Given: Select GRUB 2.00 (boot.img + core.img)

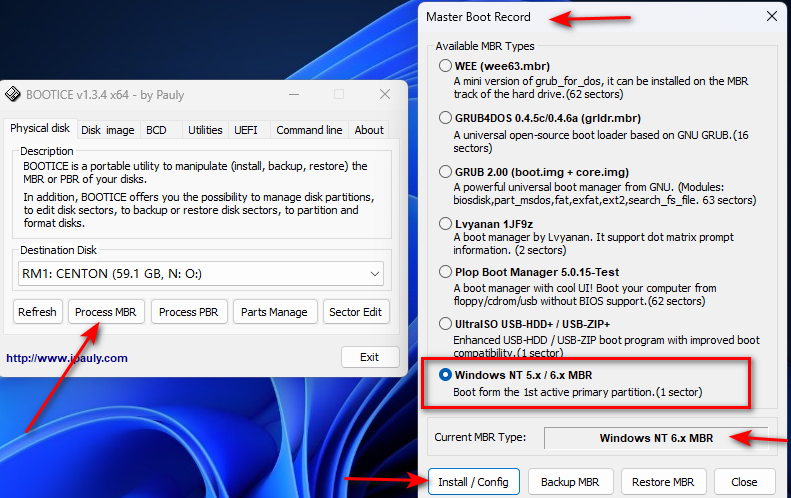Looking at the screenshot, I should pos(445,172).
